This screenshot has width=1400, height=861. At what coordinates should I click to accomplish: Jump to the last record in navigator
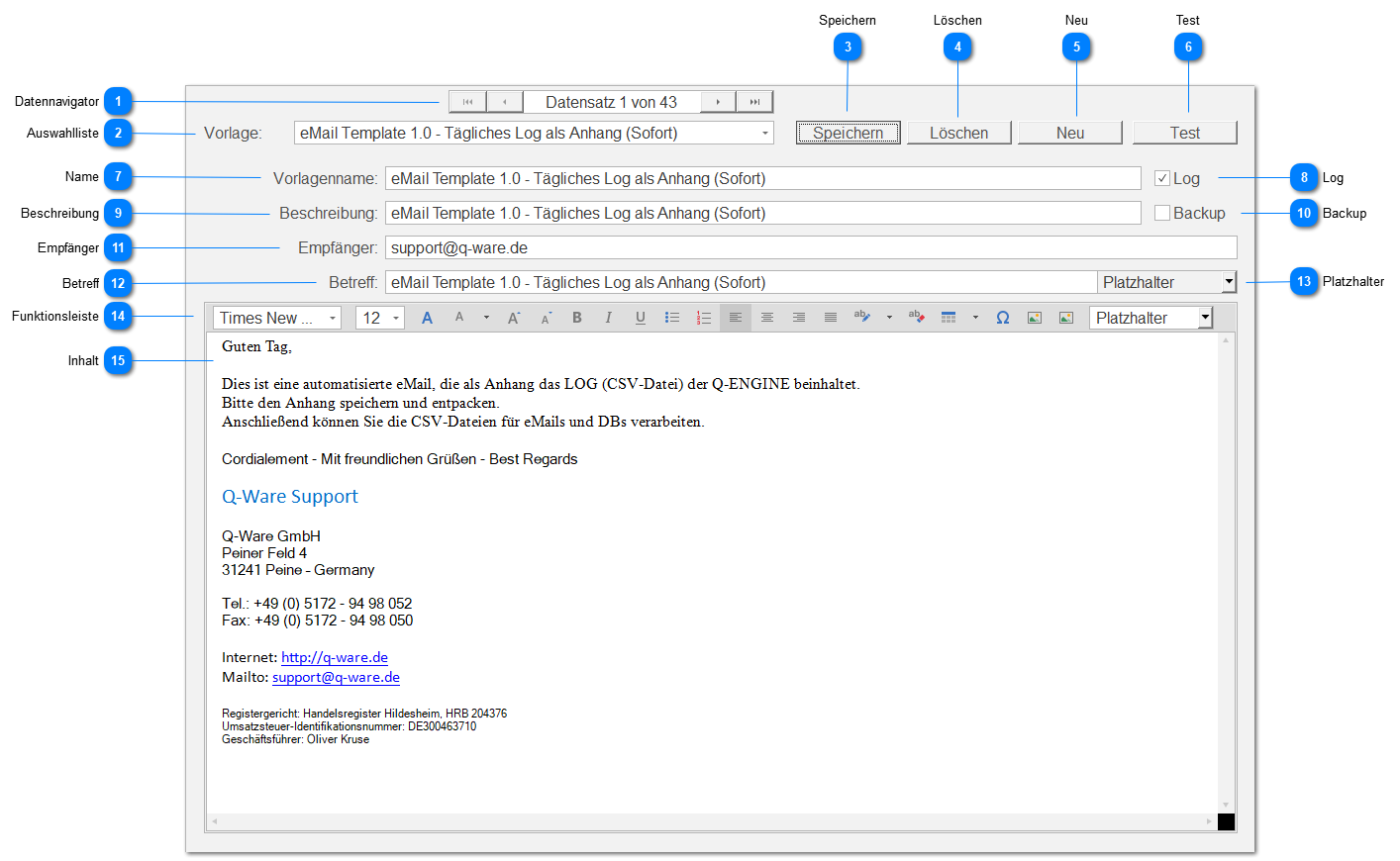coord(754,102)
